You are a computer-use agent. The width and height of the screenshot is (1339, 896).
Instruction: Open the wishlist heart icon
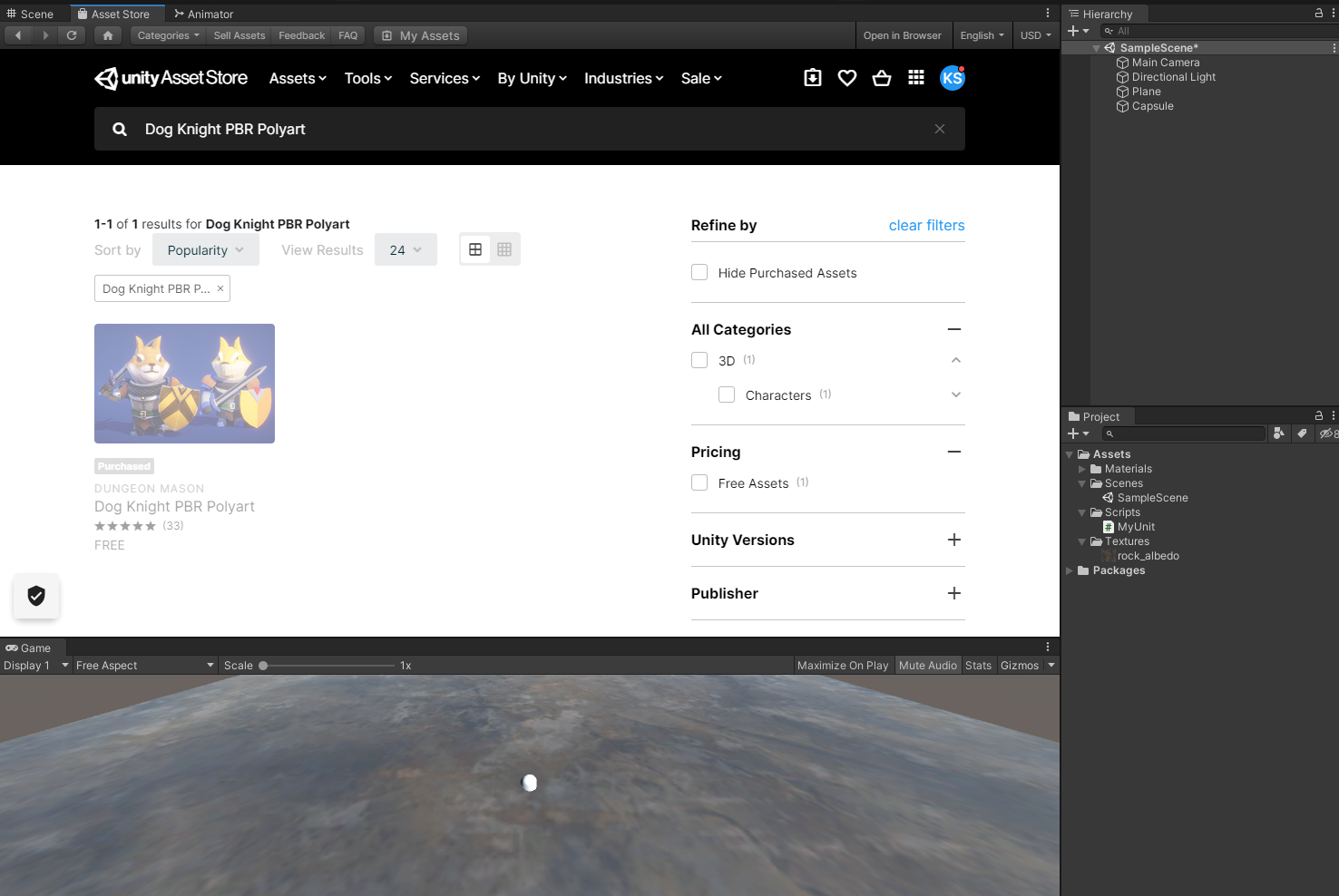coord(847,78)
